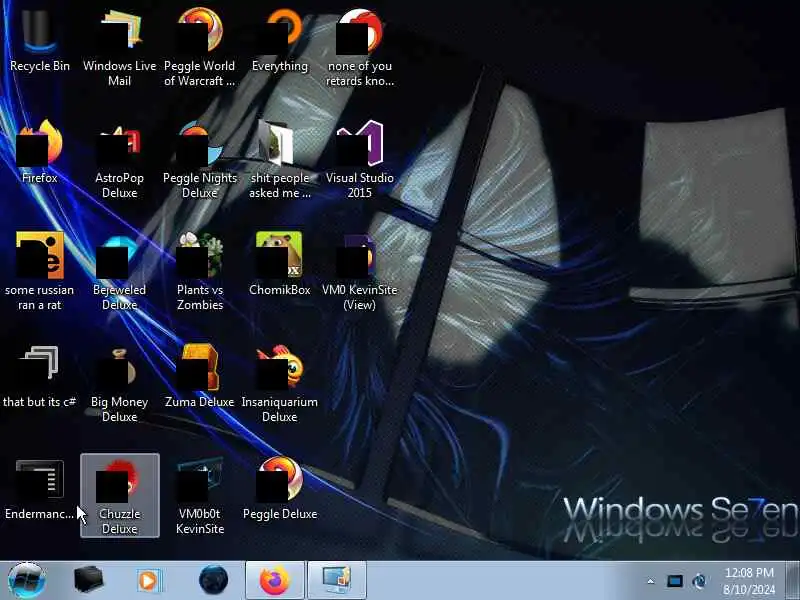The height and width of the screenshot is (600, 800).
Task: Select the Insaniquarium Deluxe icon
Action: point(280,383)
